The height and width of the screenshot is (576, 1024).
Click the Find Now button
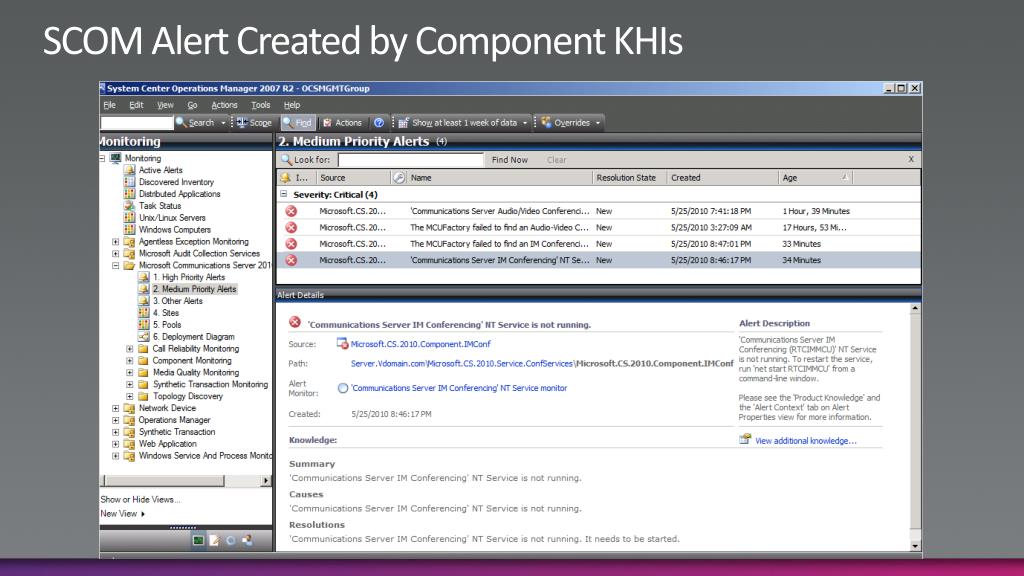(509, 160)
